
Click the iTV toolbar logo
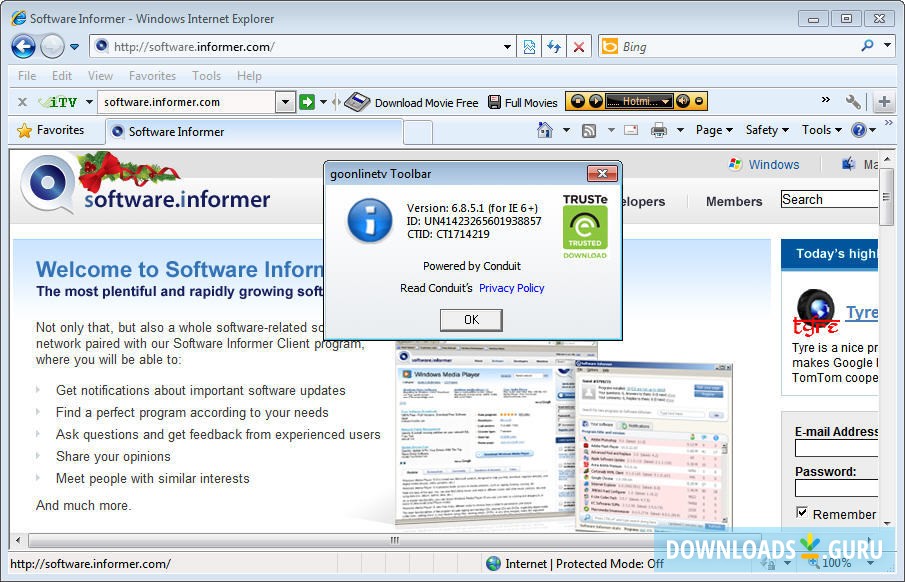pyautogui.click(x=58, y=102)
